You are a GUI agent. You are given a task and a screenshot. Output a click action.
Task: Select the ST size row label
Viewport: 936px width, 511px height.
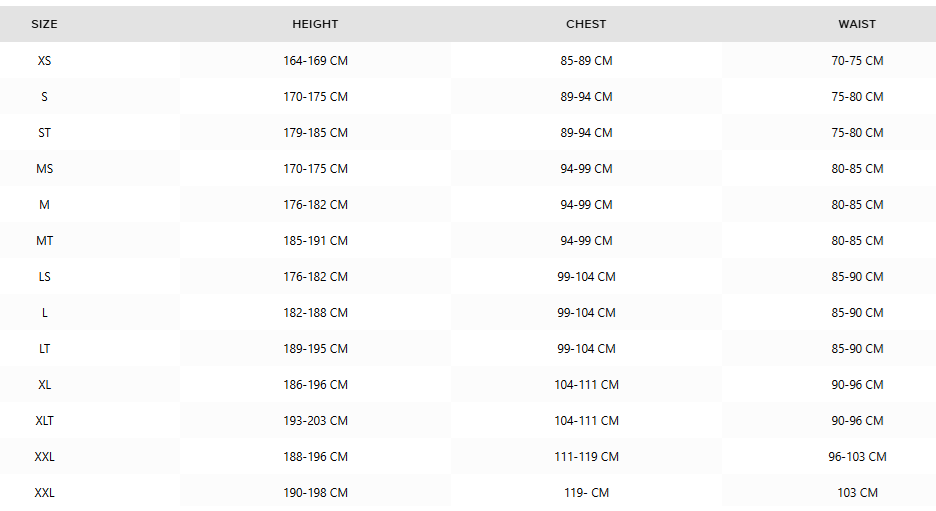click(44, 133)
